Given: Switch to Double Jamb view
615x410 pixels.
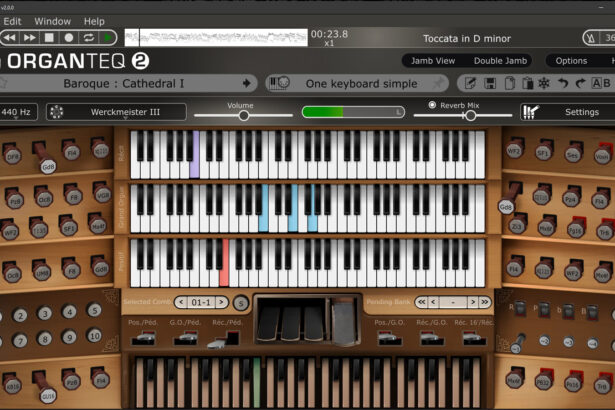Looking at the screenshot, I should pos(500,61).
